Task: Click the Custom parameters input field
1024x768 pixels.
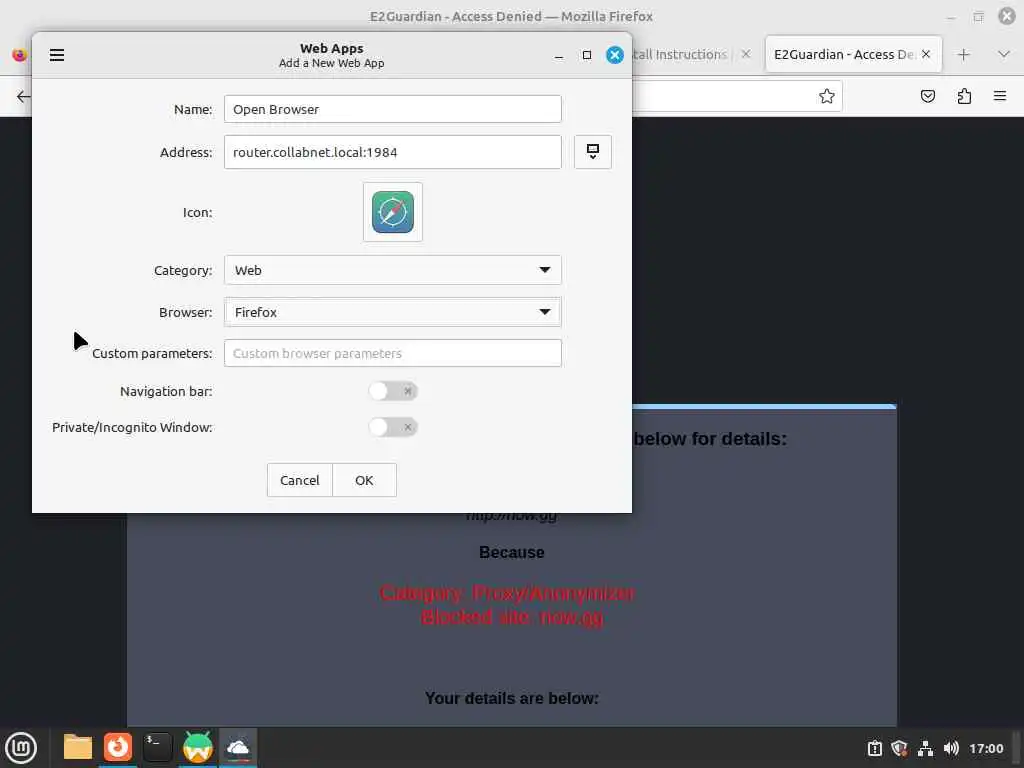Action: coord(392,353)
